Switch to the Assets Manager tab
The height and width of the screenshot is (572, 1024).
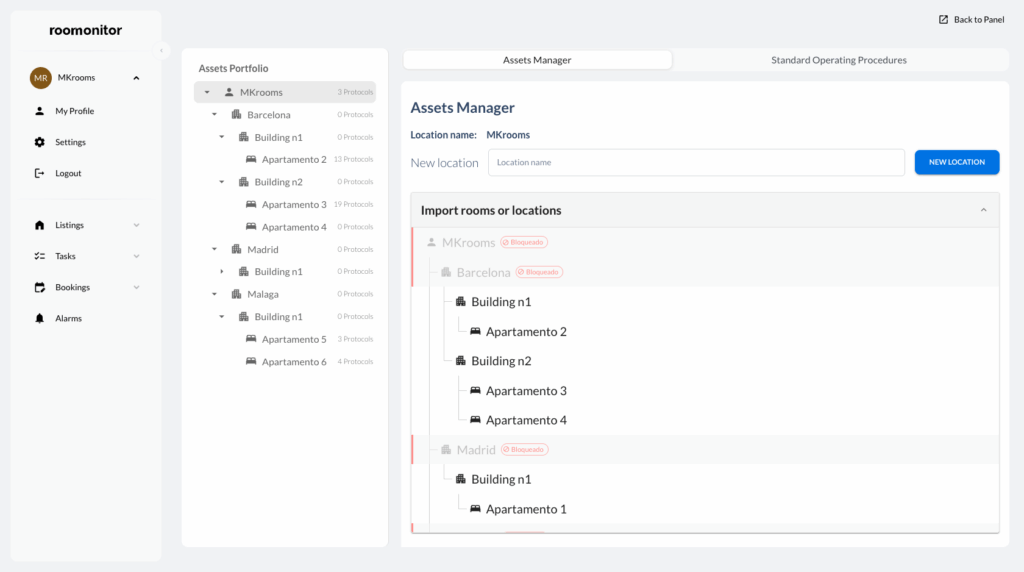pyautogui.click(x=537, y=60)
